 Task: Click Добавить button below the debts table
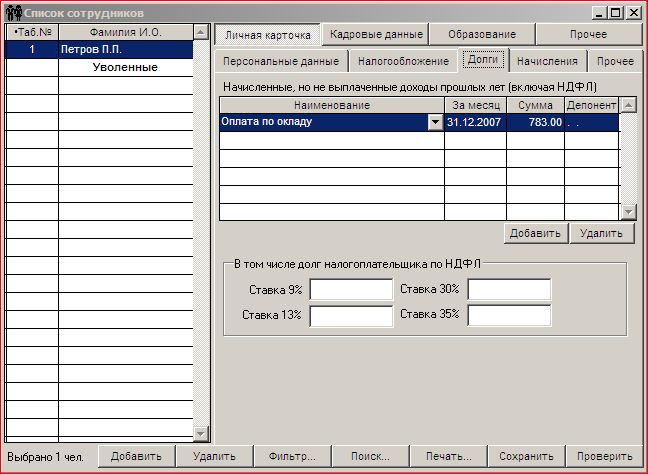click(535, 234)
